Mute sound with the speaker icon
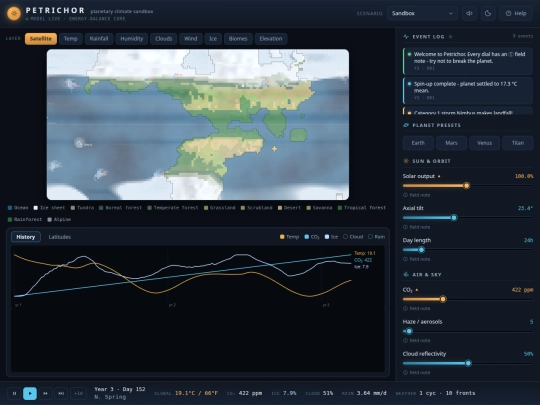Image resolution: width=540 pixels, height=405 pixels. point(469,13)
